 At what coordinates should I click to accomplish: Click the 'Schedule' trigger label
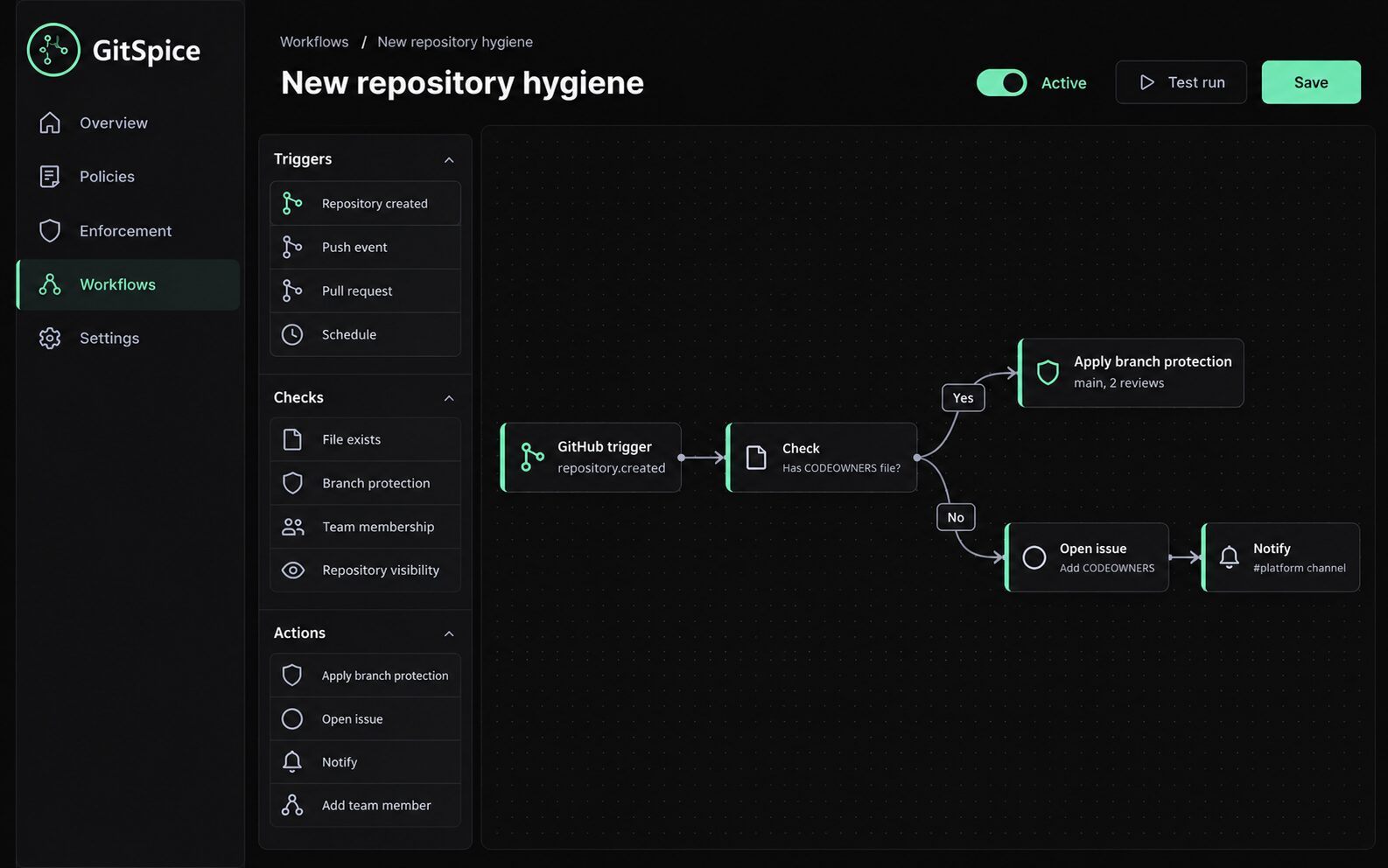(x=349, y=334)
